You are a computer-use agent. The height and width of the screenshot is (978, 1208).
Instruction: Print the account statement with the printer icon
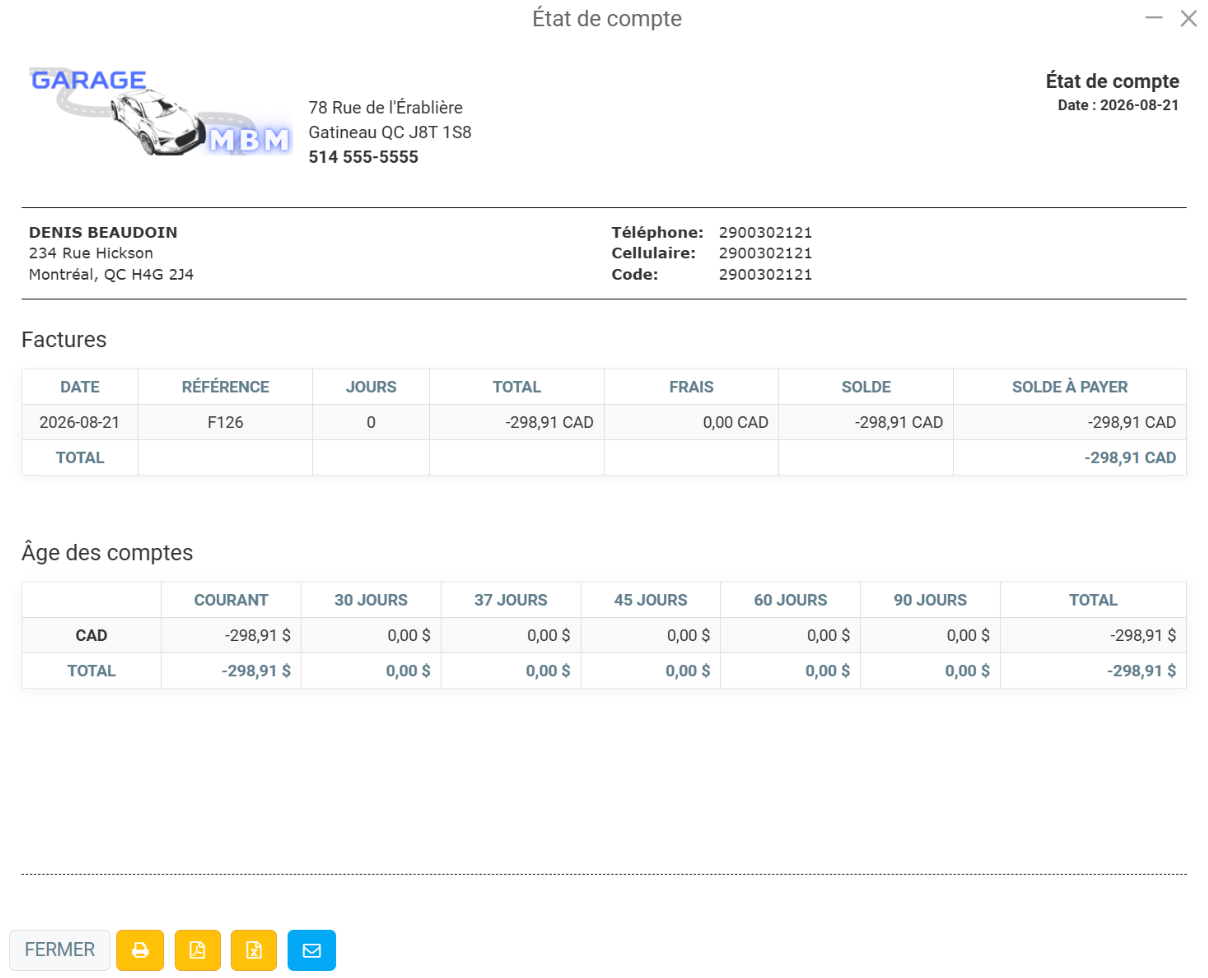coord(140,950)
